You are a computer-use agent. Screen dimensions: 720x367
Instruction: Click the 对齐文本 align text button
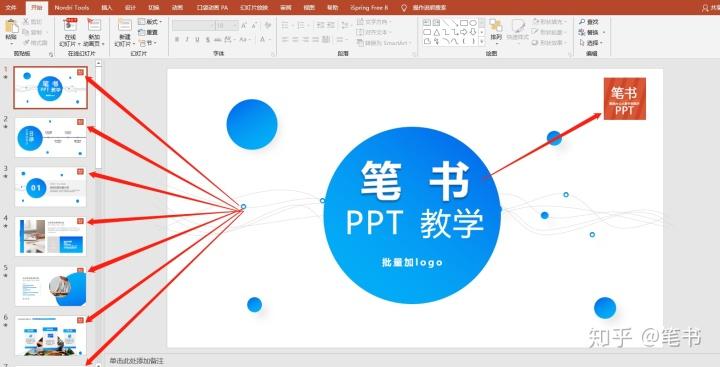374,32
